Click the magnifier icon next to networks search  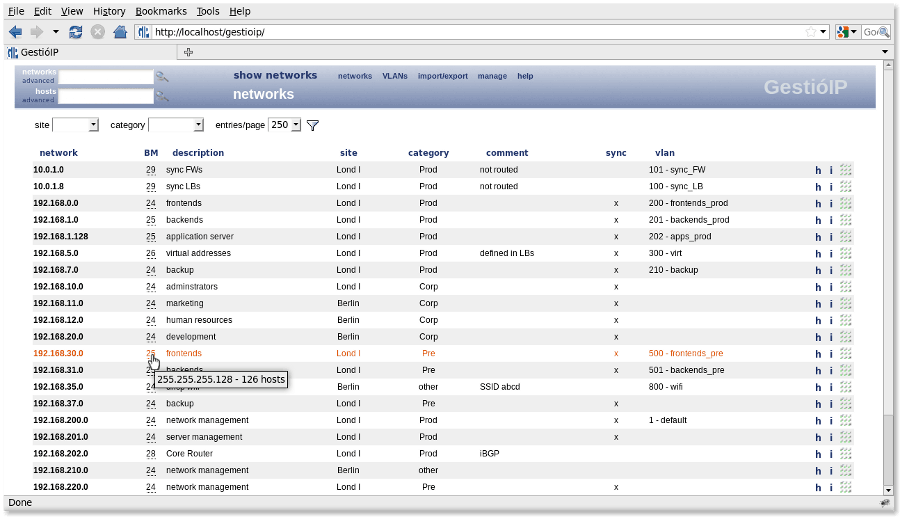pyautogui.click(x=162, y=77)
